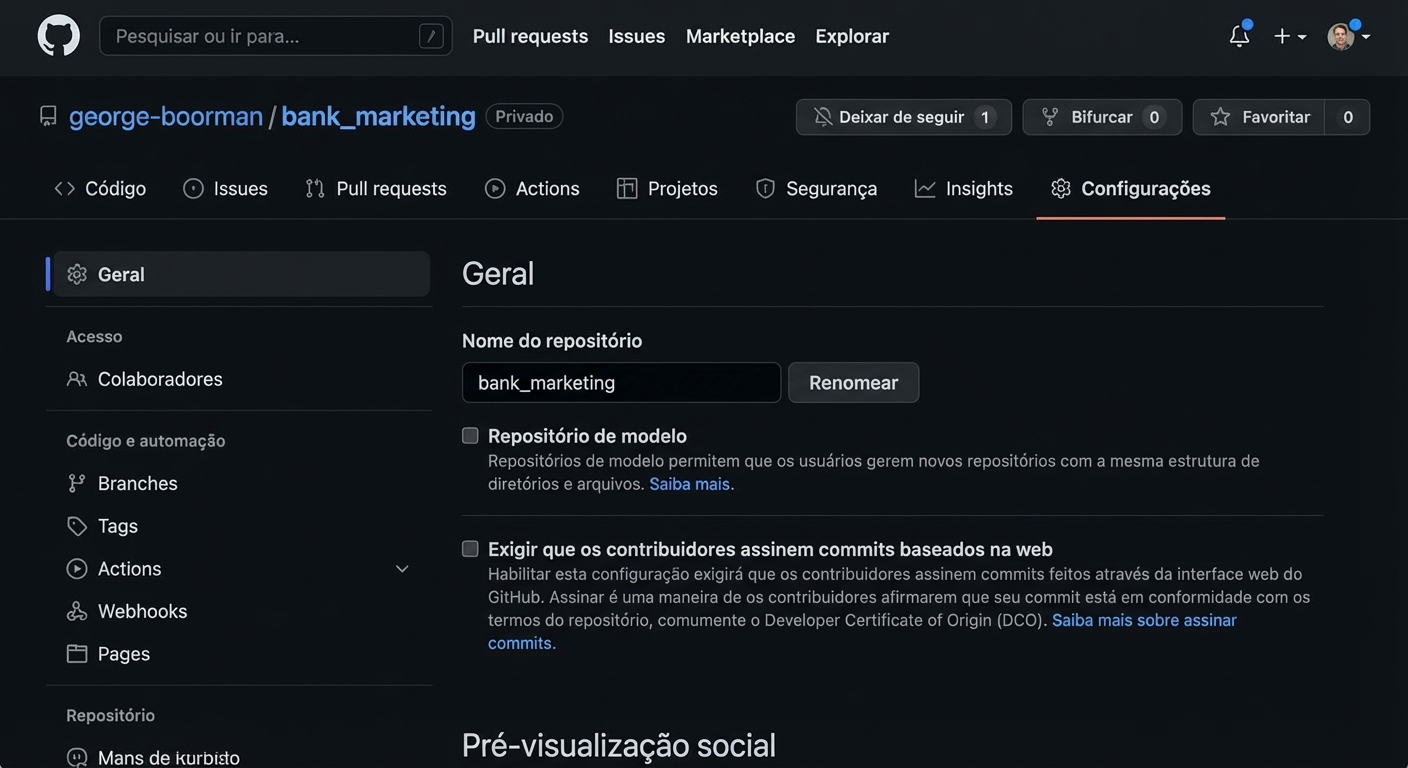This screenshot has height=768, width=1408.
Task: Go to Tags settings in the sidebar
Action: (x=116, y=526)
